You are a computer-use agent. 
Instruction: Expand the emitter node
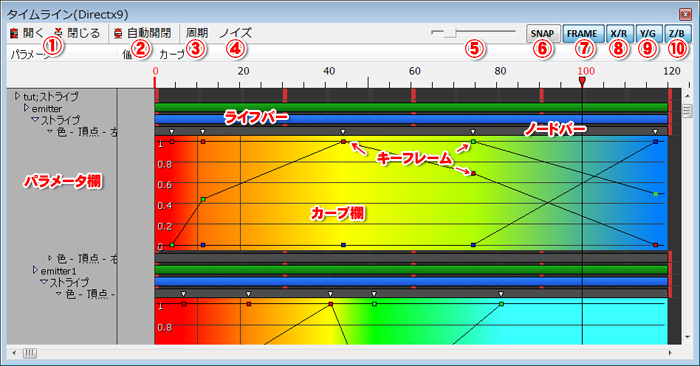[26, 108]
